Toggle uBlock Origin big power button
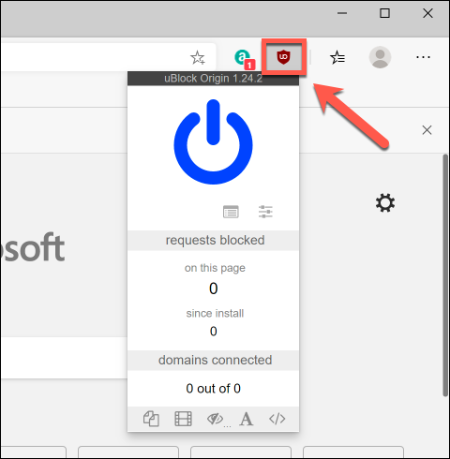 (213, 142)
